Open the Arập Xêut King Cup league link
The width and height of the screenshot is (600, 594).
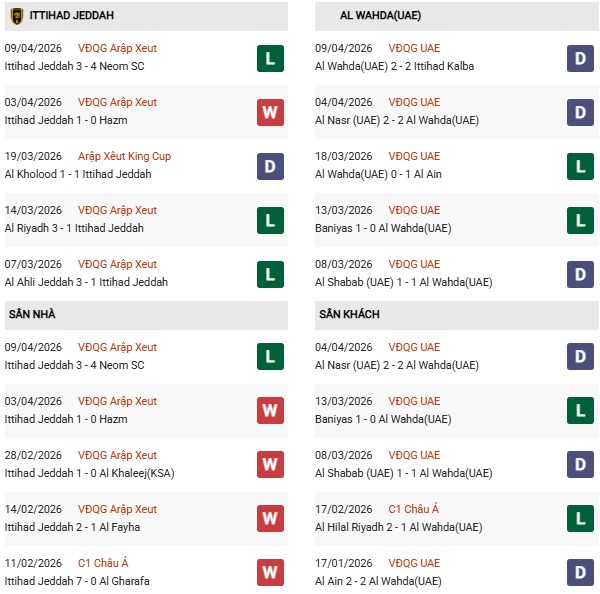tap(124, 156)
